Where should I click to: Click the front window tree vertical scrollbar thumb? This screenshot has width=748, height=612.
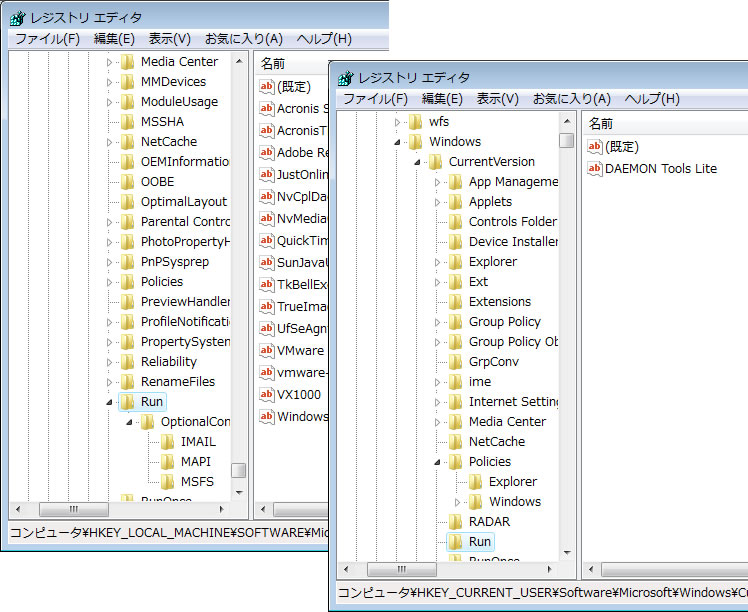(x=567, y=141)
